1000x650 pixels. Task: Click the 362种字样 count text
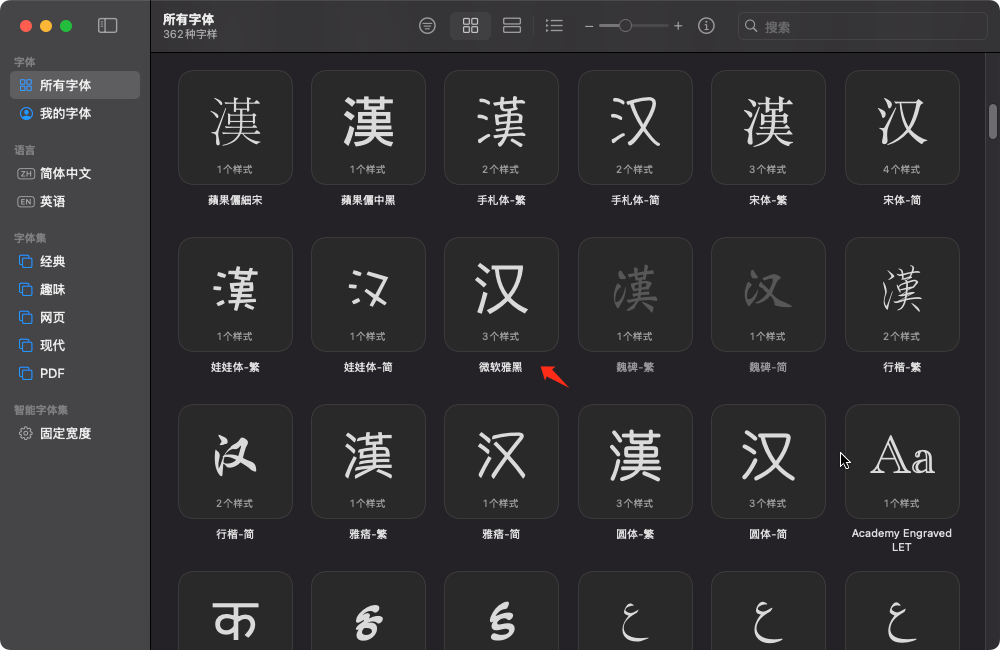point(190,34)
